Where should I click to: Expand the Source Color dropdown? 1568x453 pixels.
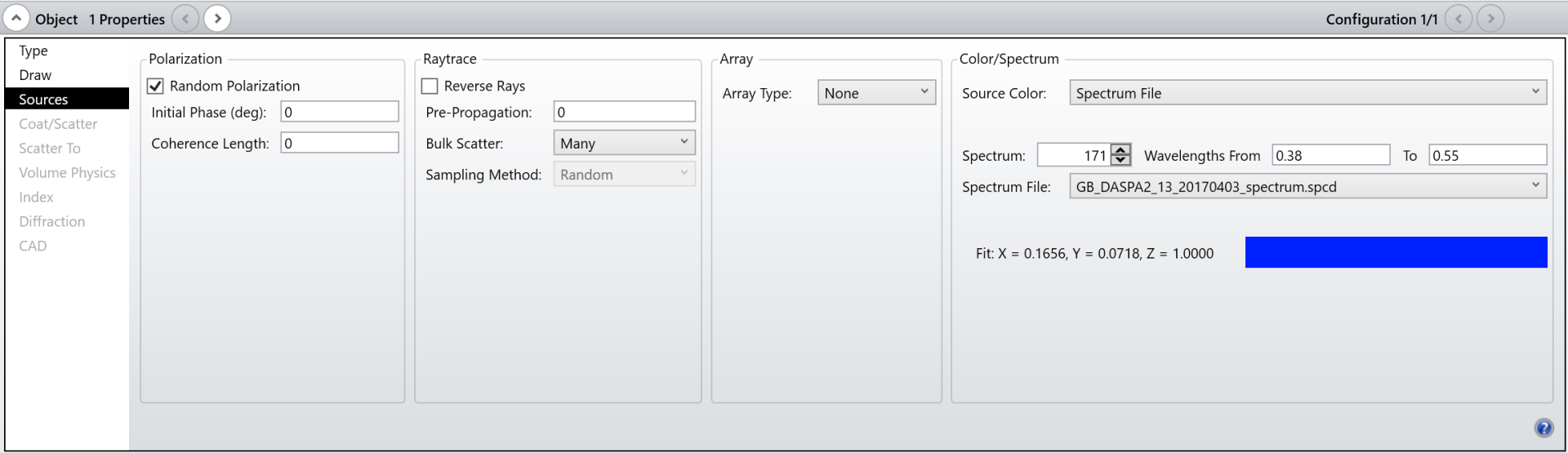(1308, 92)
